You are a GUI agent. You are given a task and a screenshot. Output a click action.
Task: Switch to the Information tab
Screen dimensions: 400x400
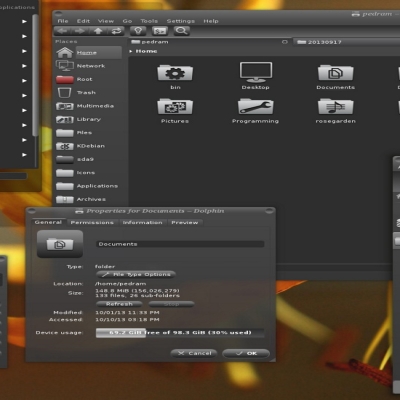142,222
